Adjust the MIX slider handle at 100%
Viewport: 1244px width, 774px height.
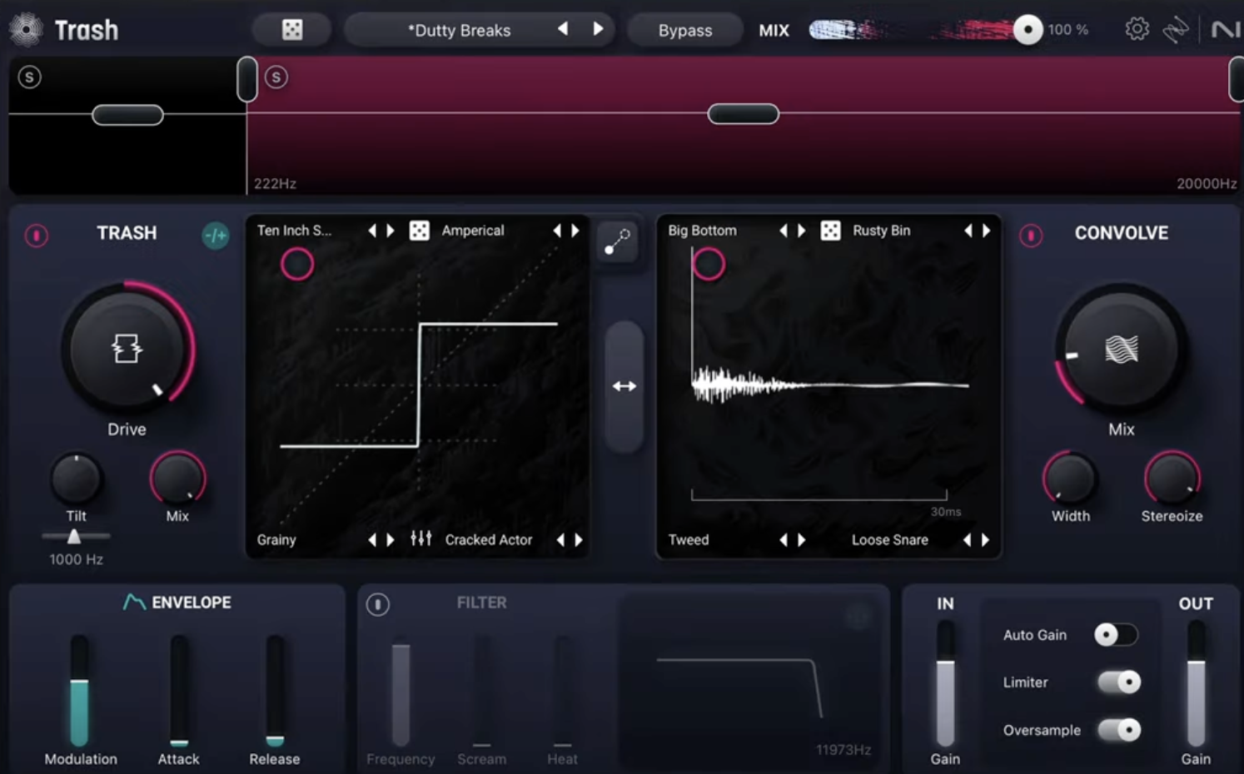pyautogui.click(x=1027, y=30)
